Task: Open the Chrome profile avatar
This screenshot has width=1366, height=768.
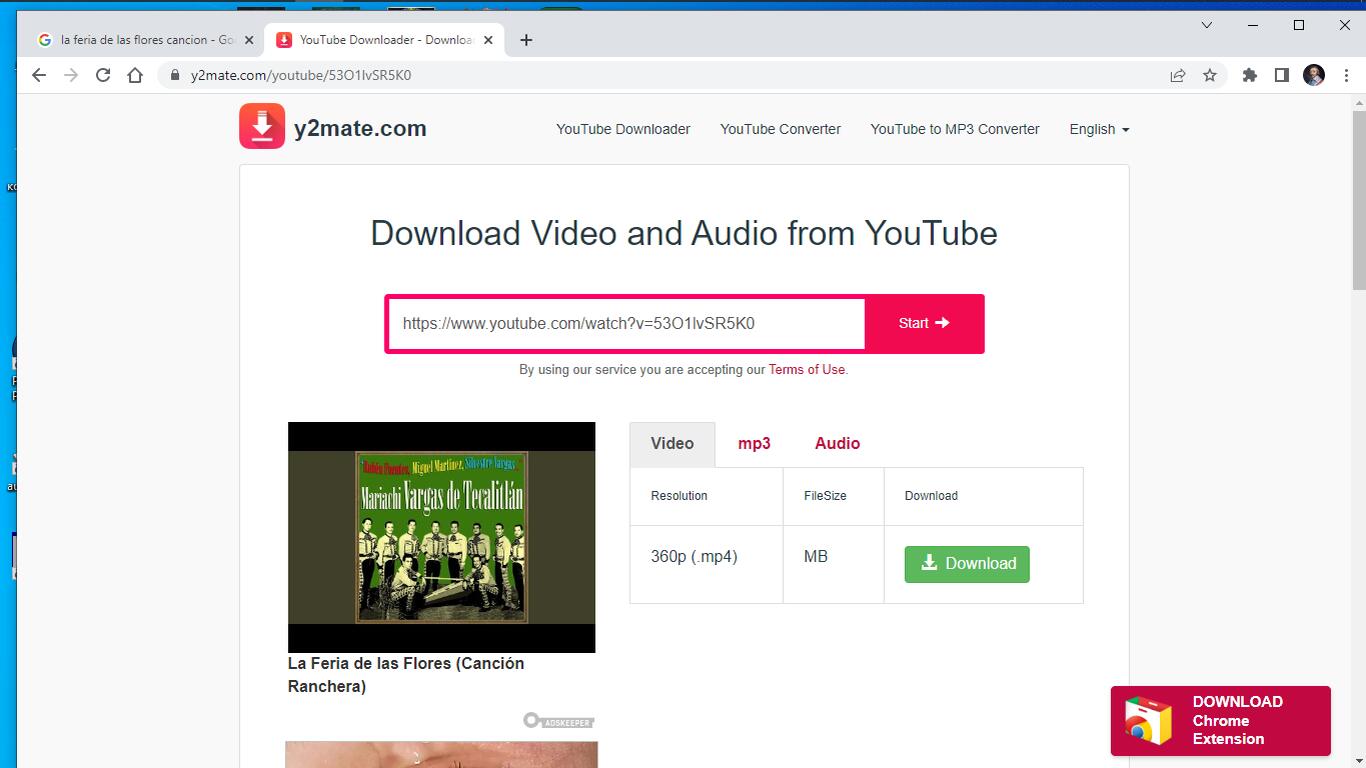Action: pyautogui.click(x=1314, y=75)
